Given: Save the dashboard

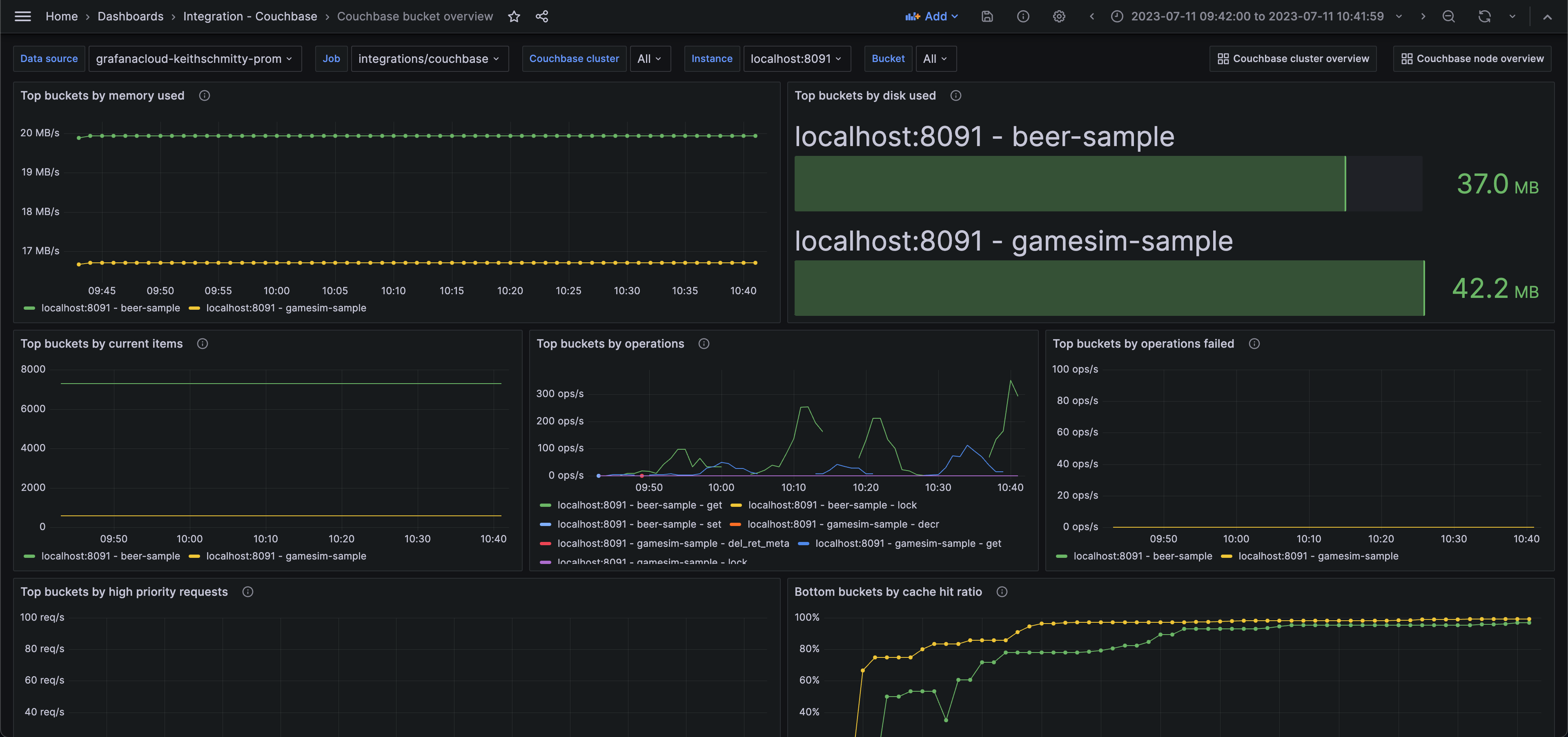Looking at the screenshot, I should click(987, 16).
